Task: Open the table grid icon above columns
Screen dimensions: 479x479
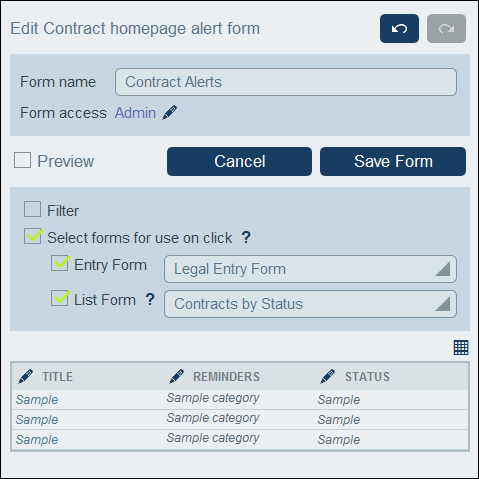Action: (461, 348)
